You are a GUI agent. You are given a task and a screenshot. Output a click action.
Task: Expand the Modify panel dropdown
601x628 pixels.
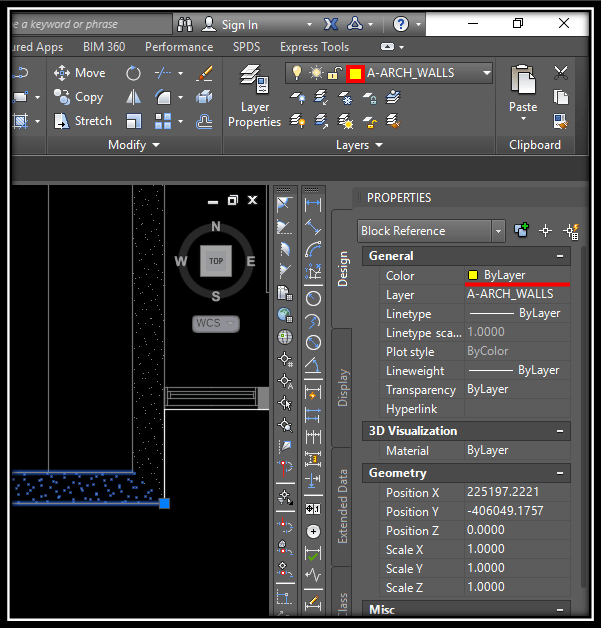pyautogui.click(x=156, y=145)
